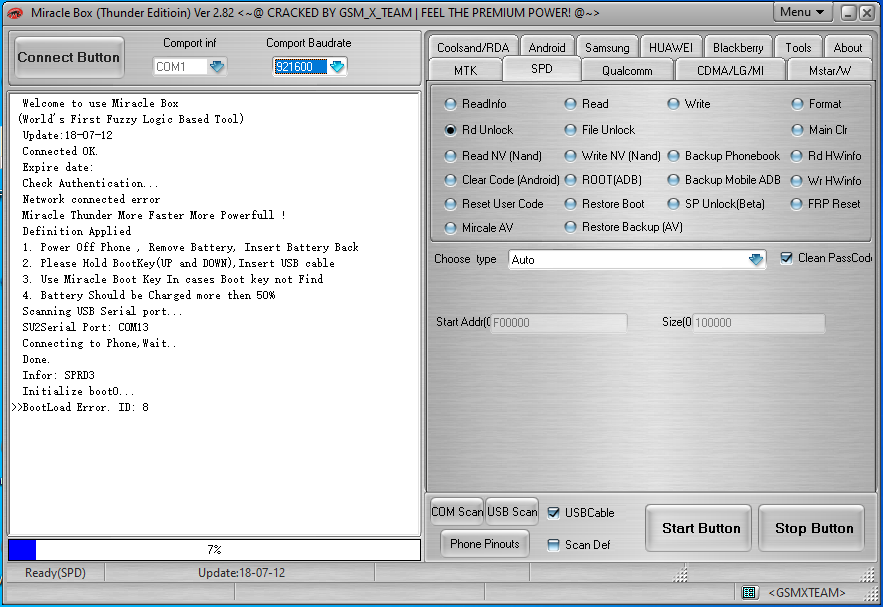Image resolution: width=883 pixels, height=607 pixels.
Task: Enable the Scan Def checkbox
Action: coord(554,545)
